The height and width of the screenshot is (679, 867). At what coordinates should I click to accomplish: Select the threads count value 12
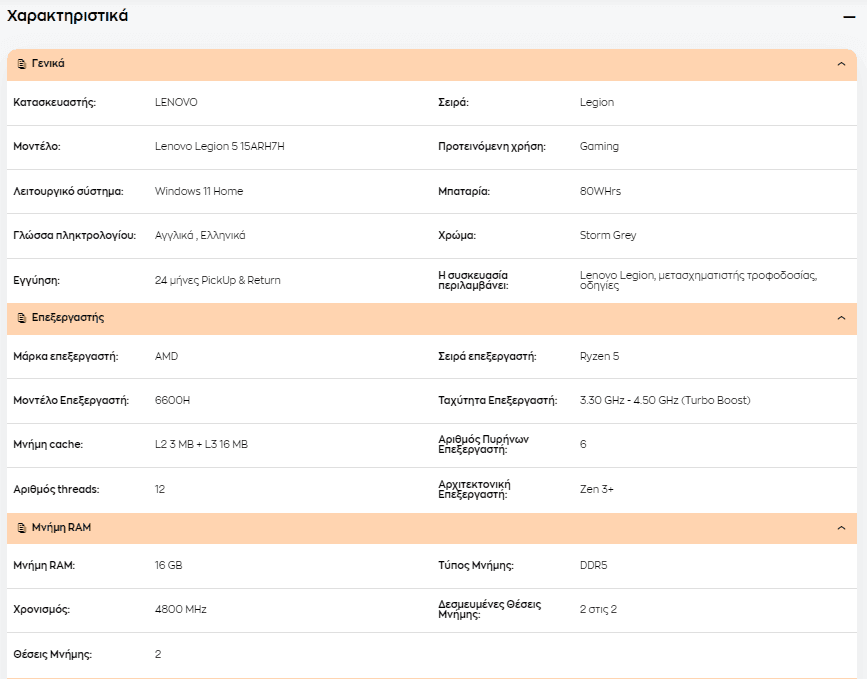160,489
